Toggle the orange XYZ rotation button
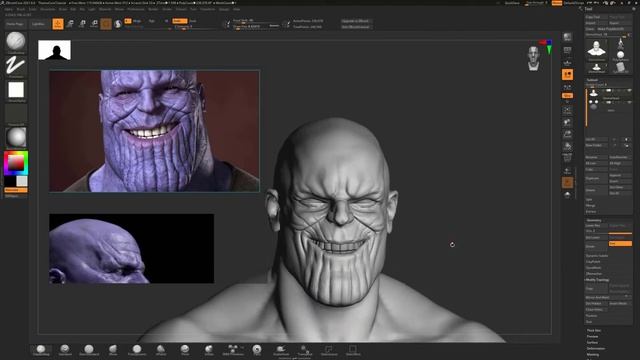 (567, 96)
